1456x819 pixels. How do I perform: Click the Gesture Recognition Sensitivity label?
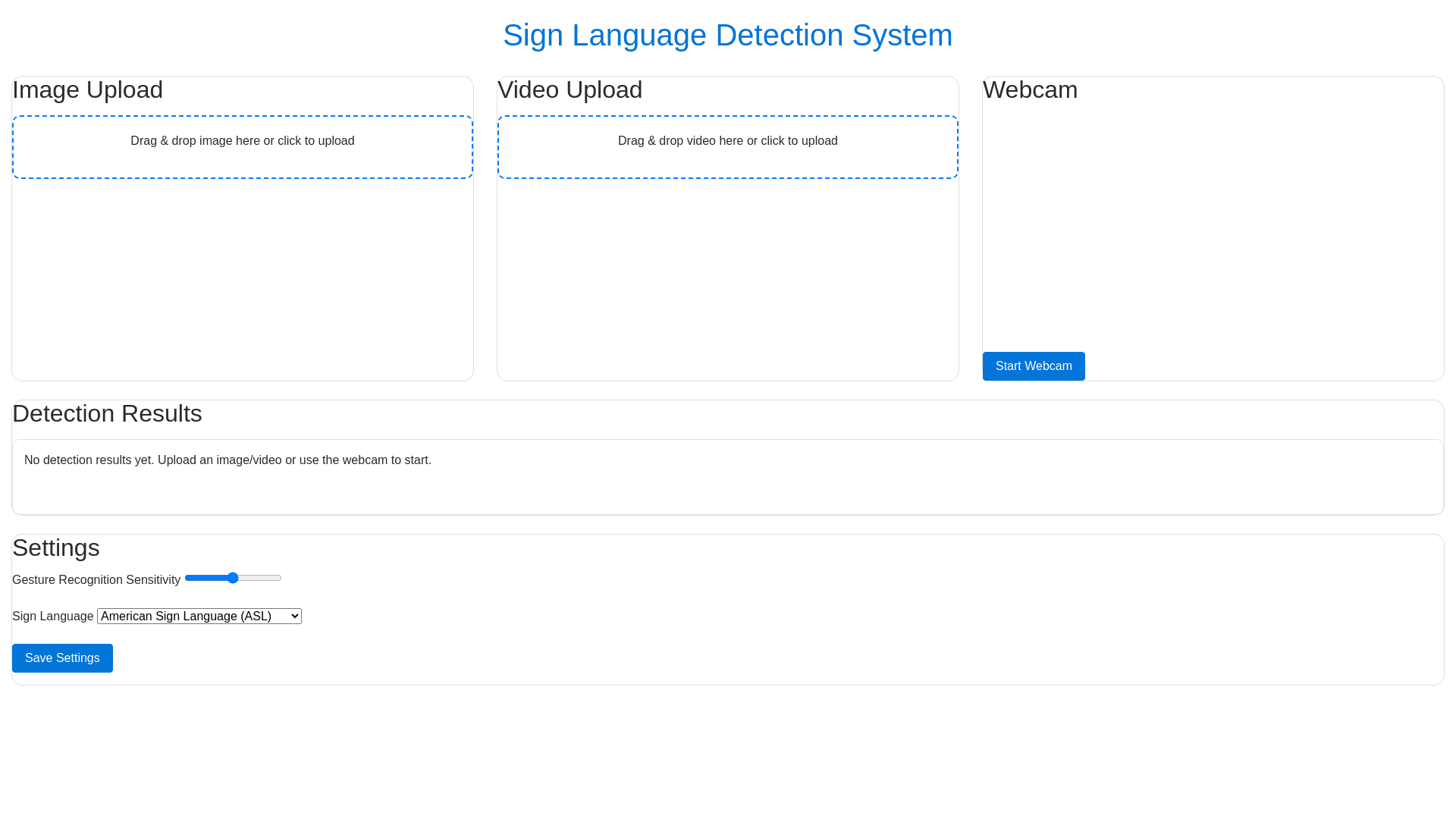click(96, 580)
